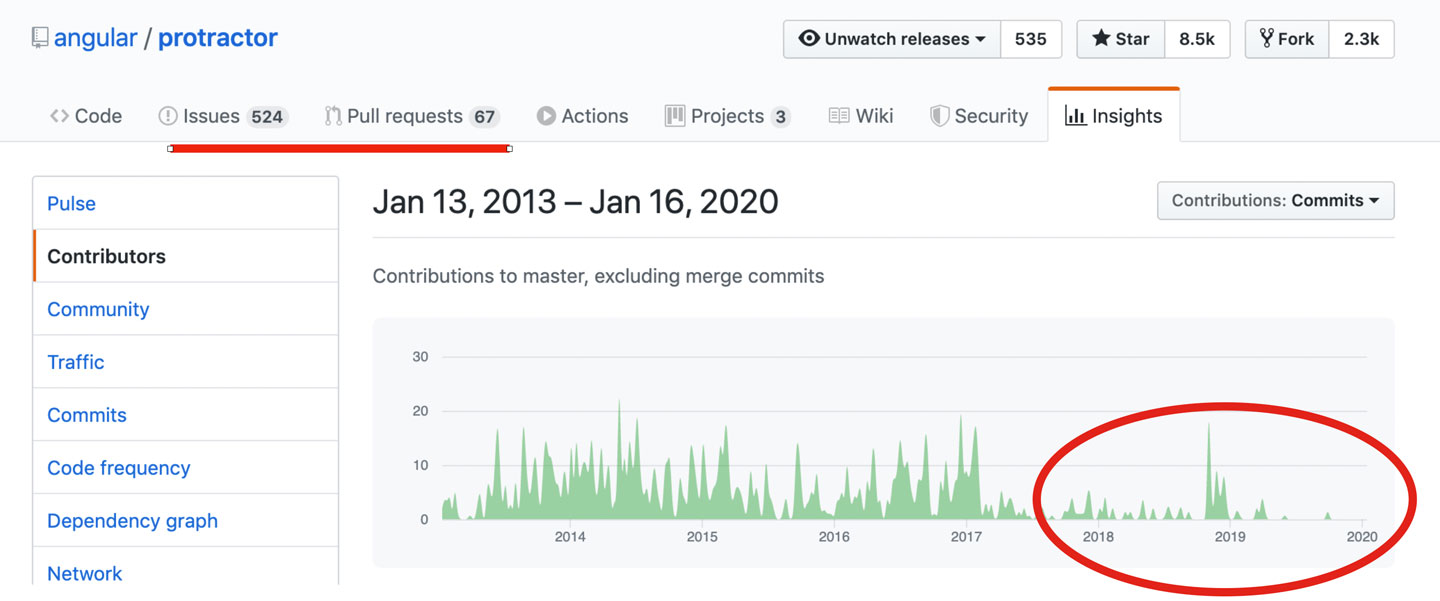The width and height of the screenshot is (1440, 601).
Task: Click the Insights bar-chart icon
Action: (x=1075, y=116)
